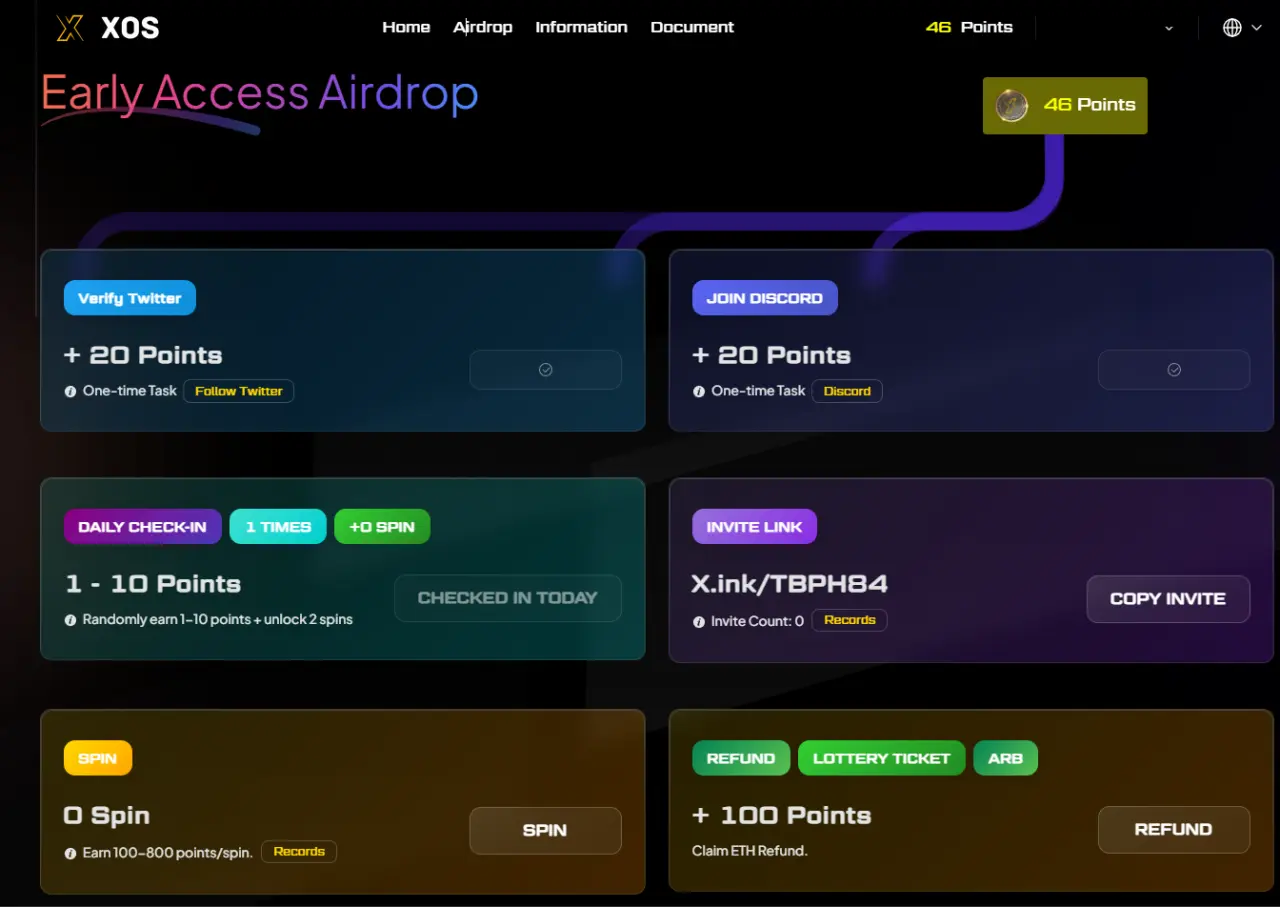The width and height of the screenshot is (1280, 907).
Task: Click the coin icon beside 46 Points
Action: (1012, 105)
